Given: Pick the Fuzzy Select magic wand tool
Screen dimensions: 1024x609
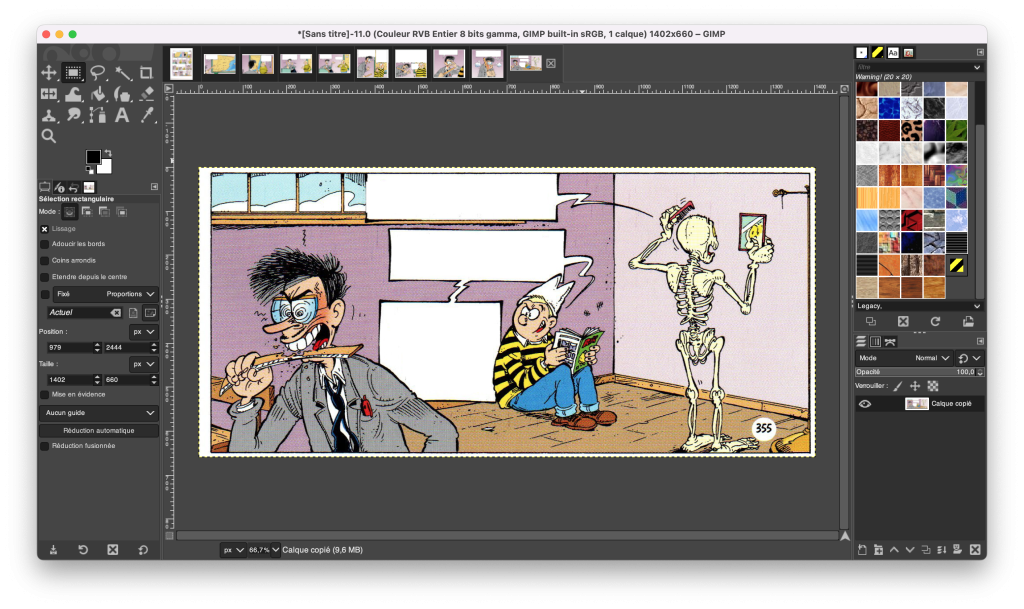Looking at the screenshot, I should click(x=123, y=73).
